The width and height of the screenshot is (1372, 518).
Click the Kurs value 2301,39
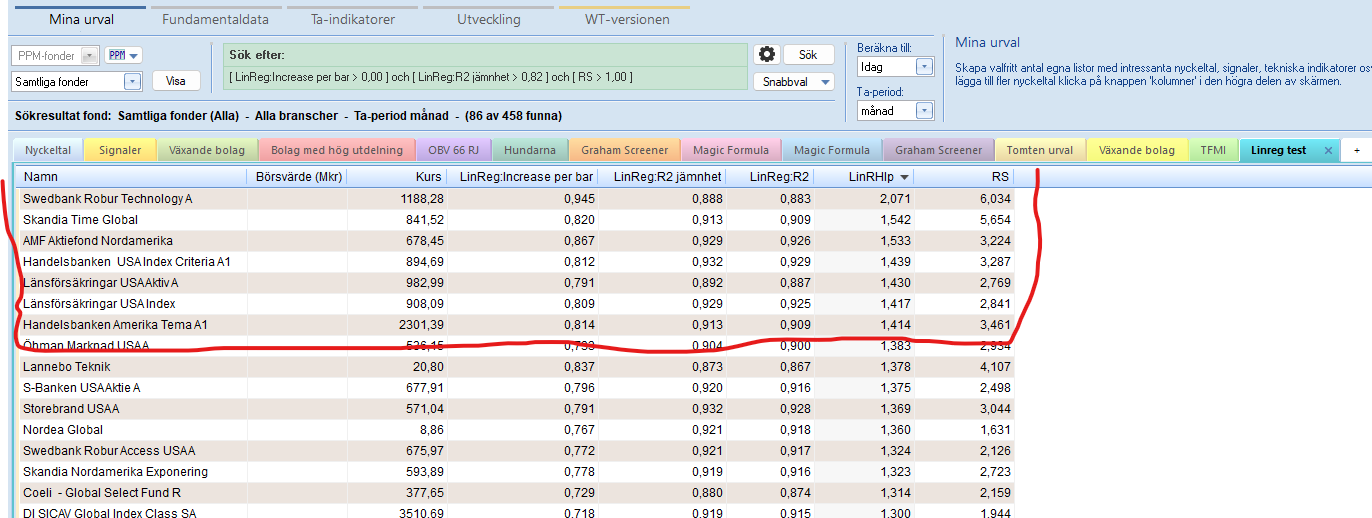pyautogui.click(x=423, y=325)
